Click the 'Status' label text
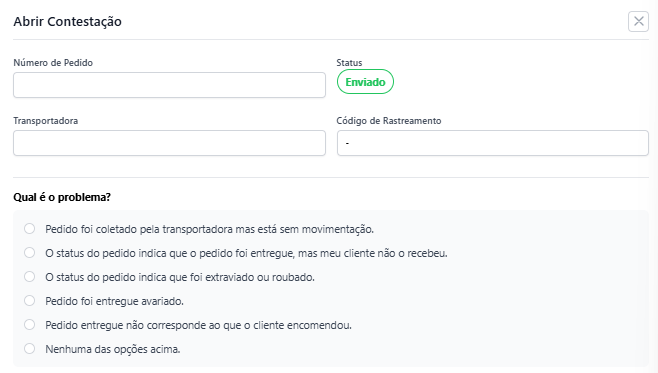The width and height of the screenshot is (658, 373). pos(349,63)
